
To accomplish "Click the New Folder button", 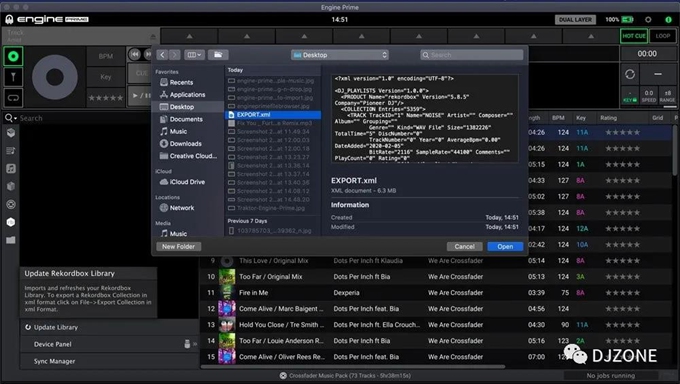I will click(x=178, y=246).
